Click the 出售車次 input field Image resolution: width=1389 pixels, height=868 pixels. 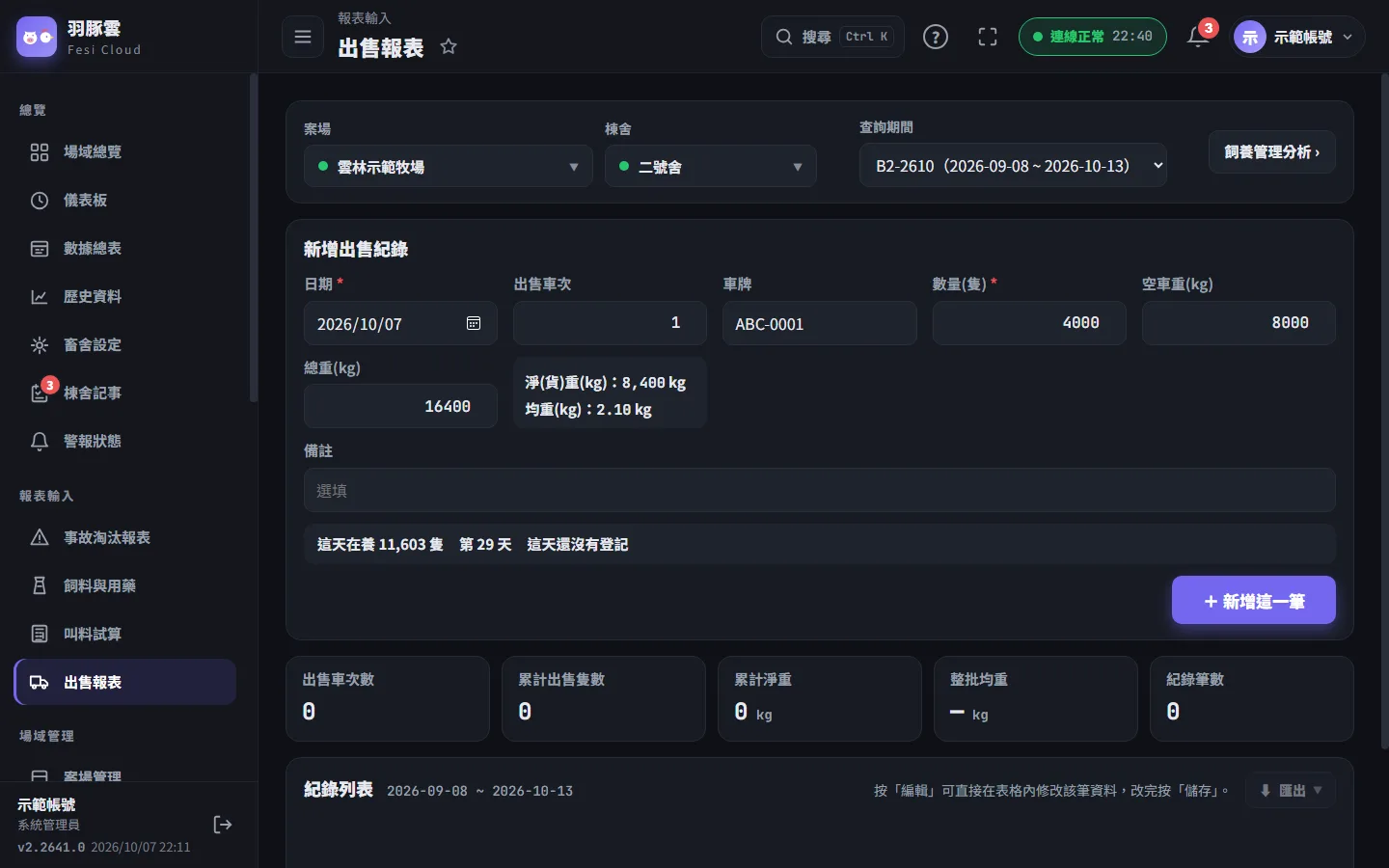click(x=610, y=322)
